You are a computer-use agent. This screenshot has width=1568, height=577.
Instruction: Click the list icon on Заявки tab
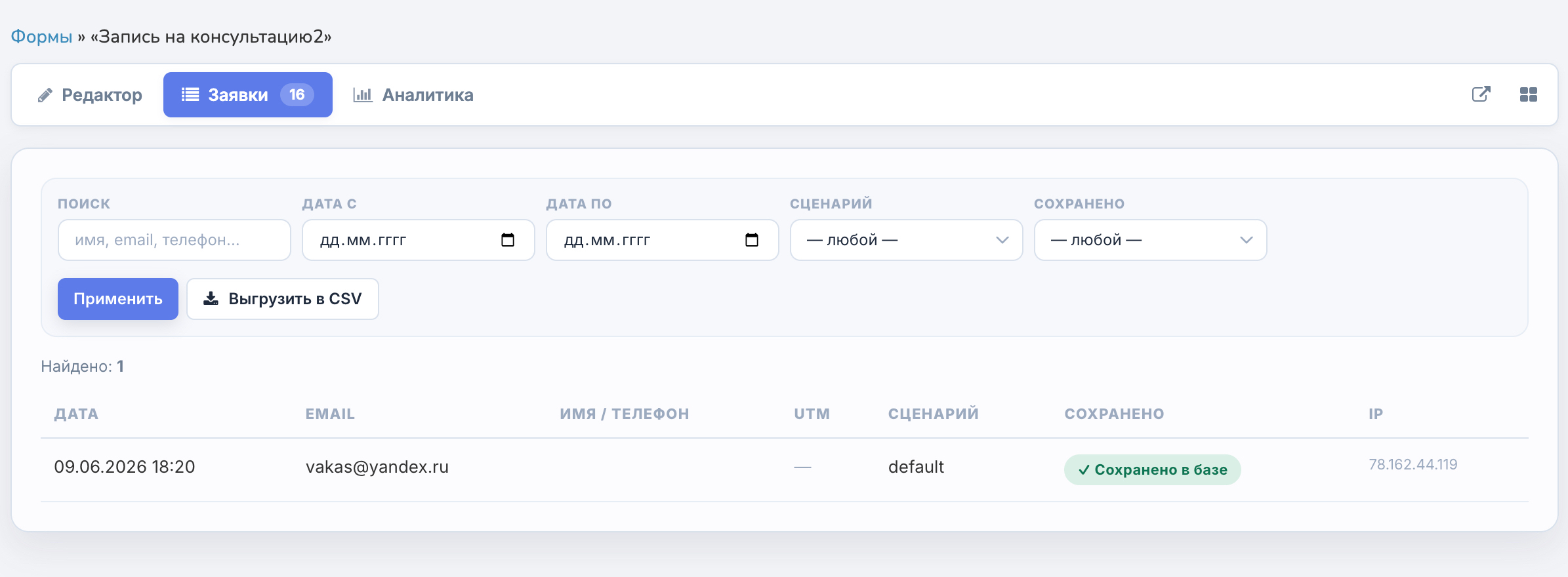point(190,94)
